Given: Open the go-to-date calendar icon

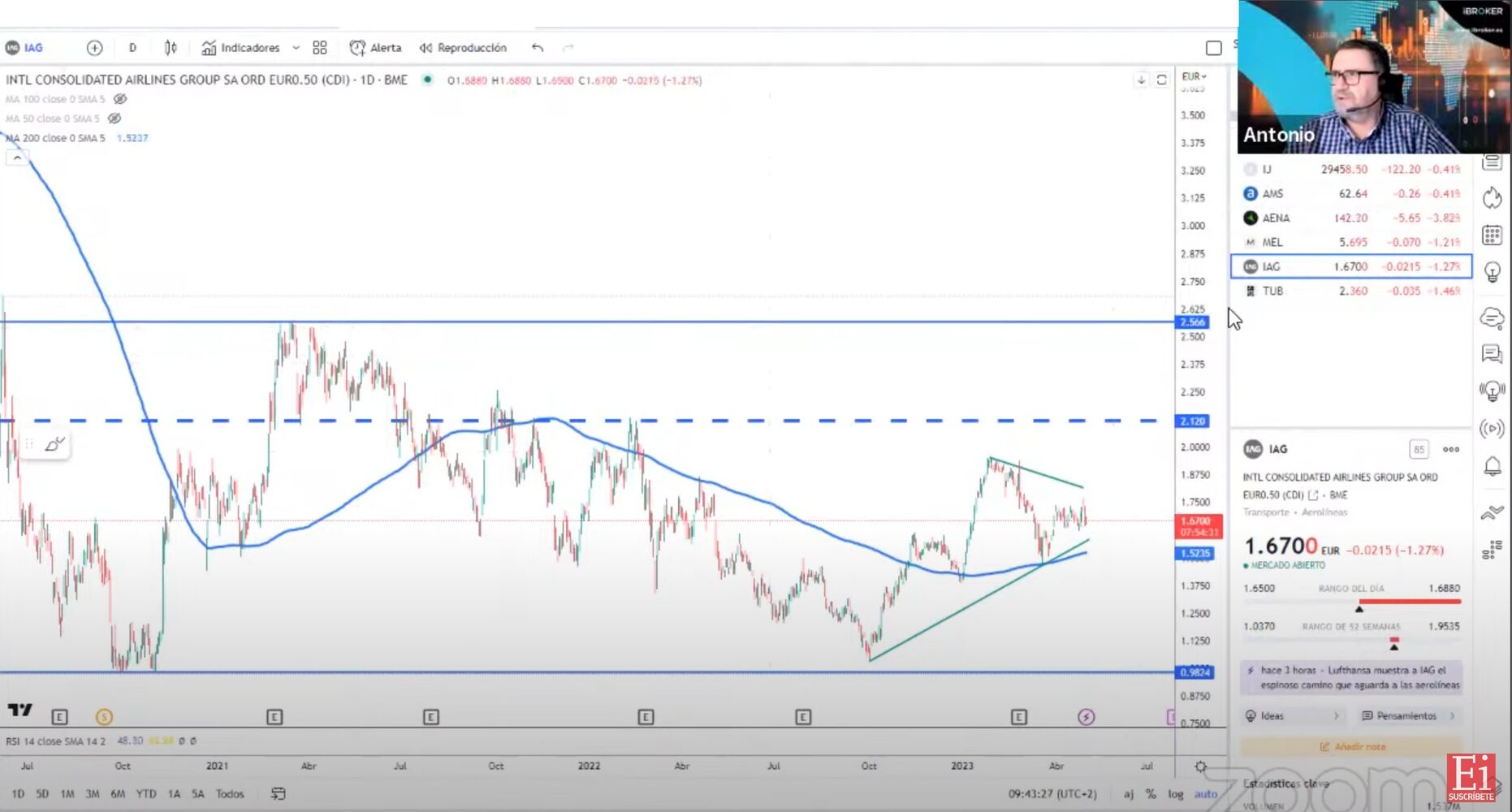Looking at the screenshot, I should coord(278,794).
